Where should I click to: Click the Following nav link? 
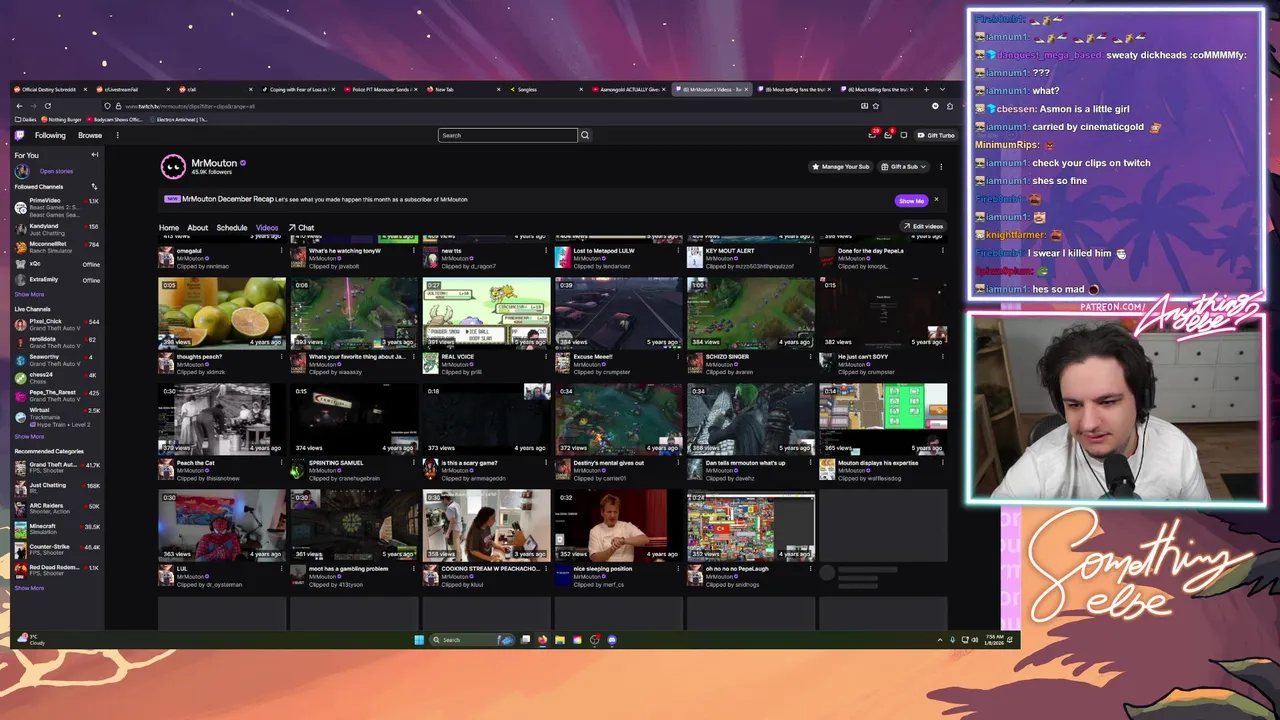pyautogui.click(x=50, y=135)
